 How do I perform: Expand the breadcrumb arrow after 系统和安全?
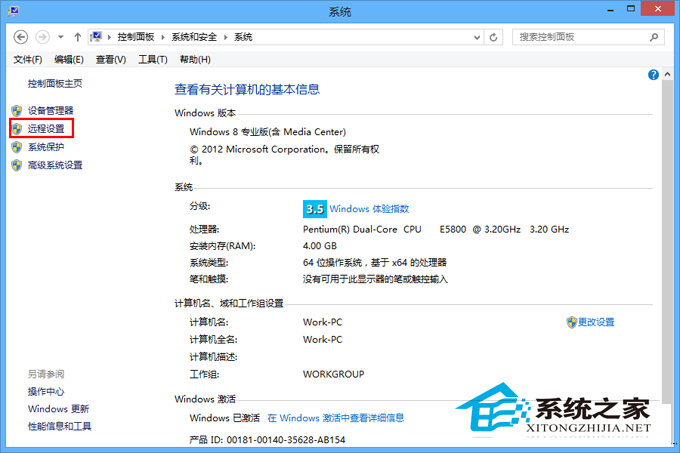pyautogui.click(x=226, y=37)
